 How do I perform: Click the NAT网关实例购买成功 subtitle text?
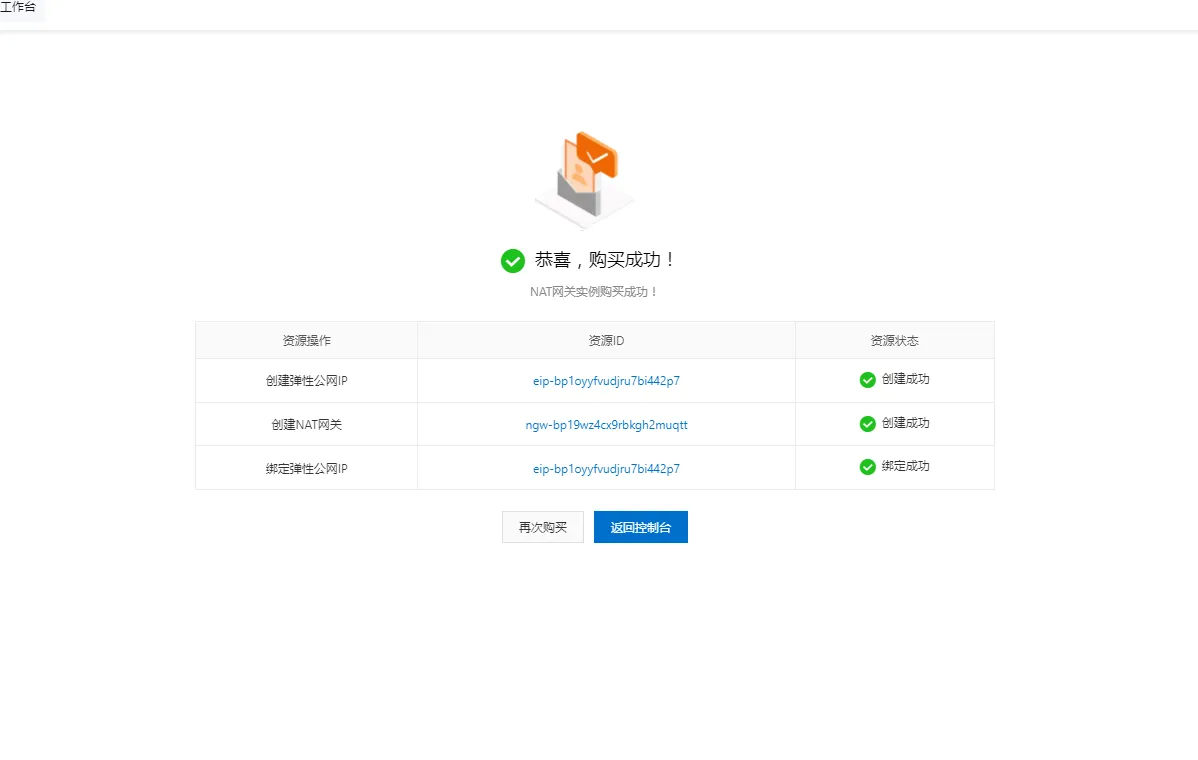tap(592, 291)
